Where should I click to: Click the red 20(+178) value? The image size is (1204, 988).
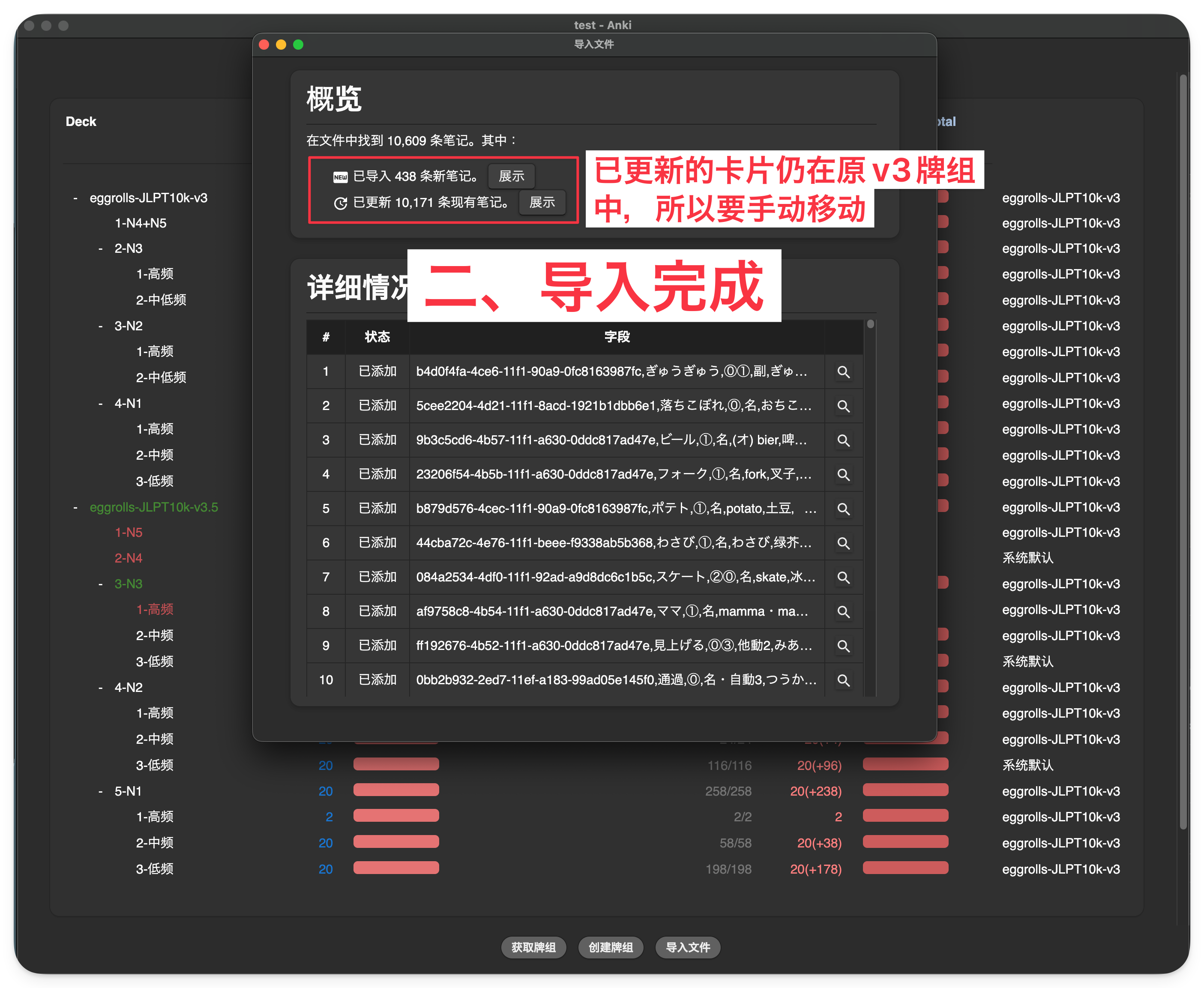pos(816,869)
